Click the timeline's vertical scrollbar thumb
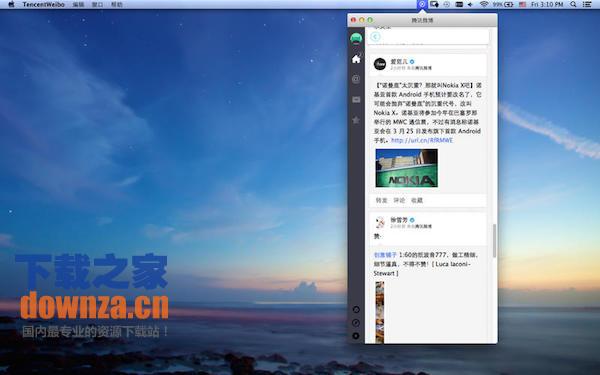The width and height of the screenshot is (600, 375). click(494, 241)
